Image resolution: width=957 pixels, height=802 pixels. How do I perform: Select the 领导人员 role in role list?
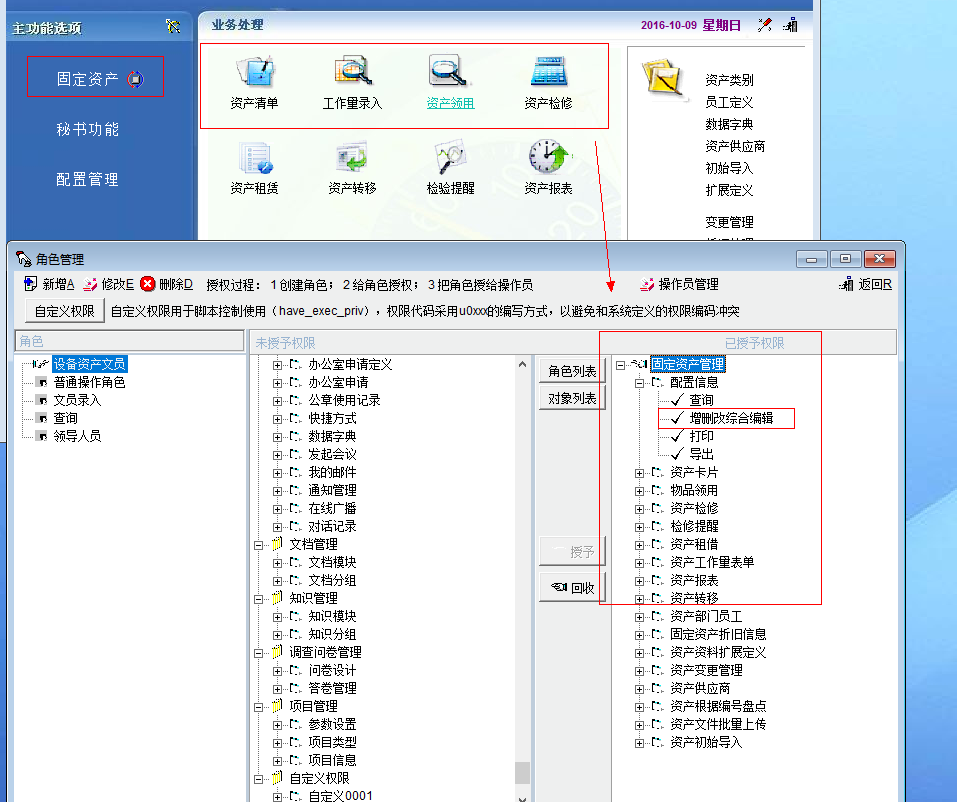point(77,436)
